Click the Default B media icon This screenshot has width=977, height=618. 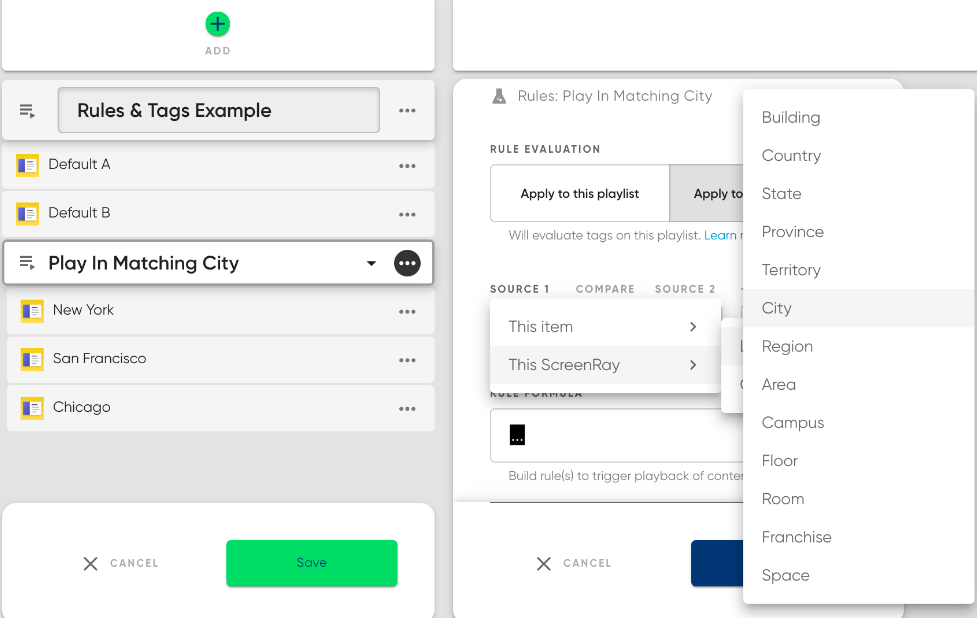pos(27,214)
